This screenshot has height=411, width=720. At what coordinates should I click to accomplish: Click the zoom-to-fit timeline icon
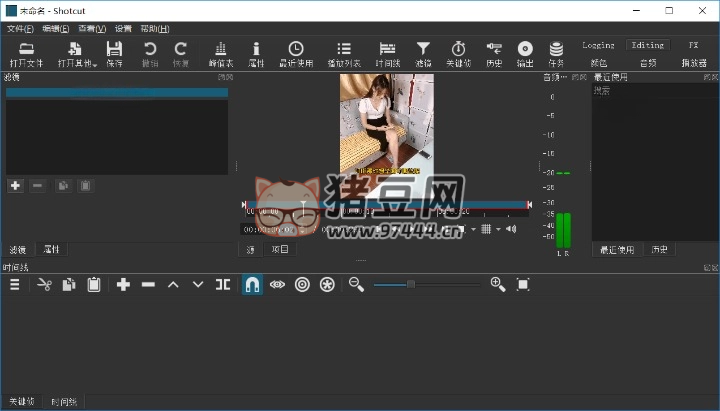[523, 285]
